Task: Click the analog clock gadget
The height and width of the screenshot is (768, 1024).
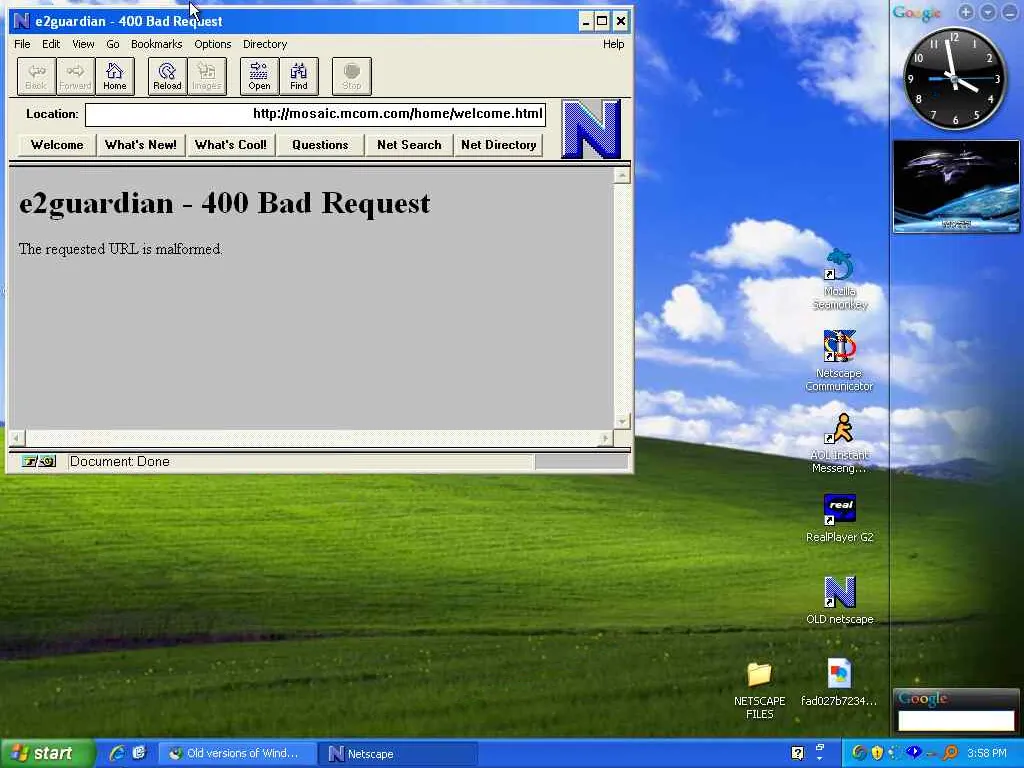Action: tap(954, 78)
